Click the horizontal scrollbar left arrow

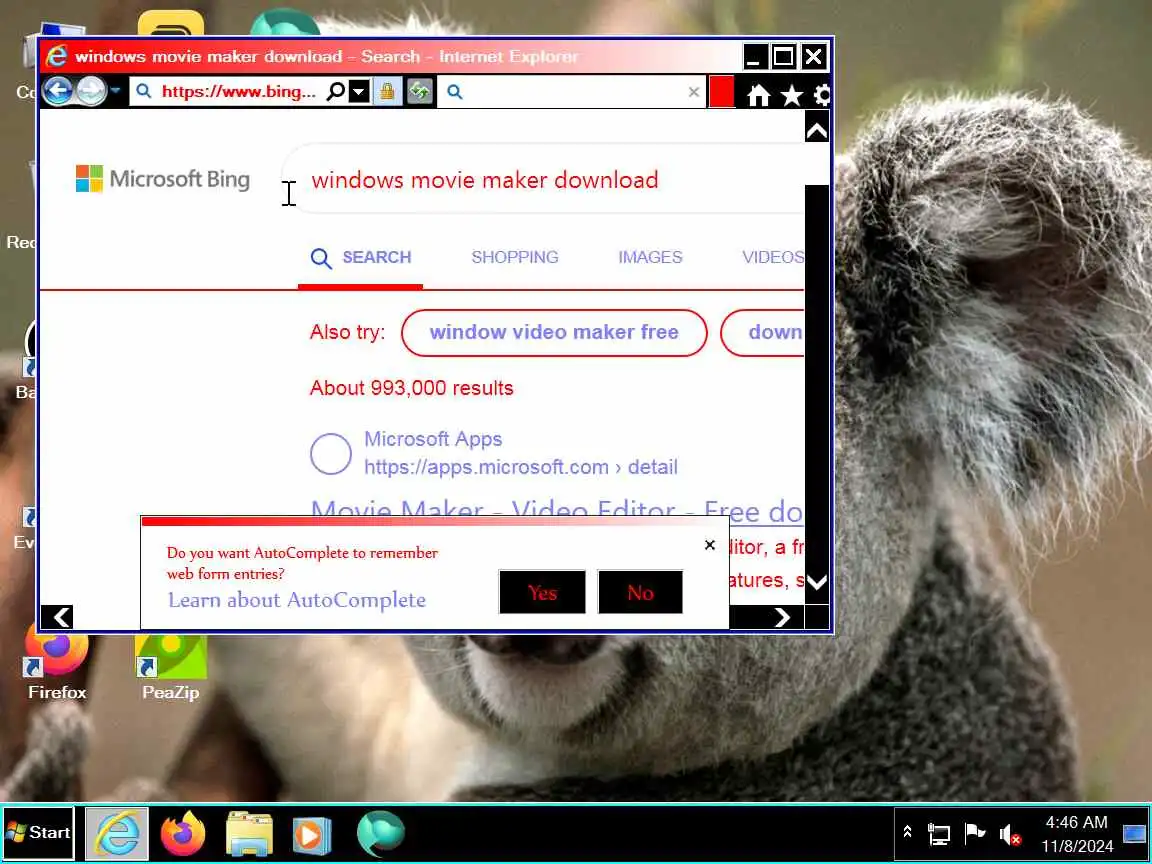click(x=62, y=617)
